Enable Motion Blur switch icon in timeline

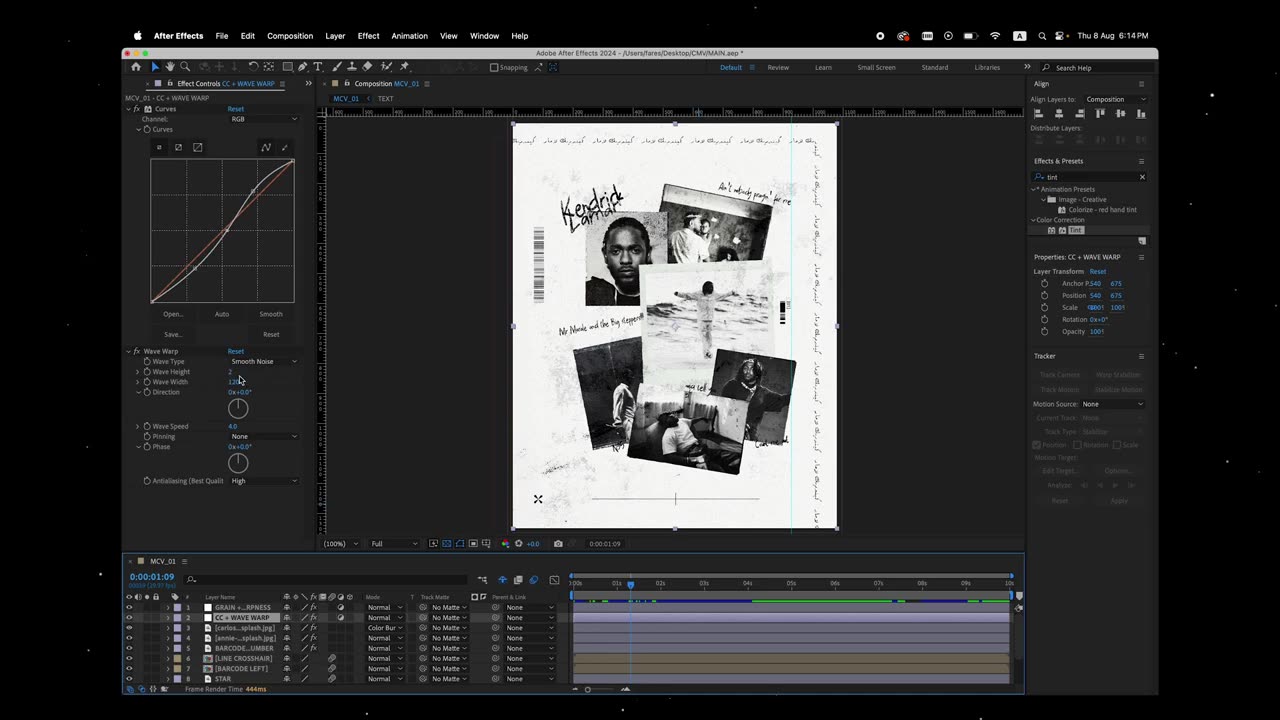click(x=533, y=580)
